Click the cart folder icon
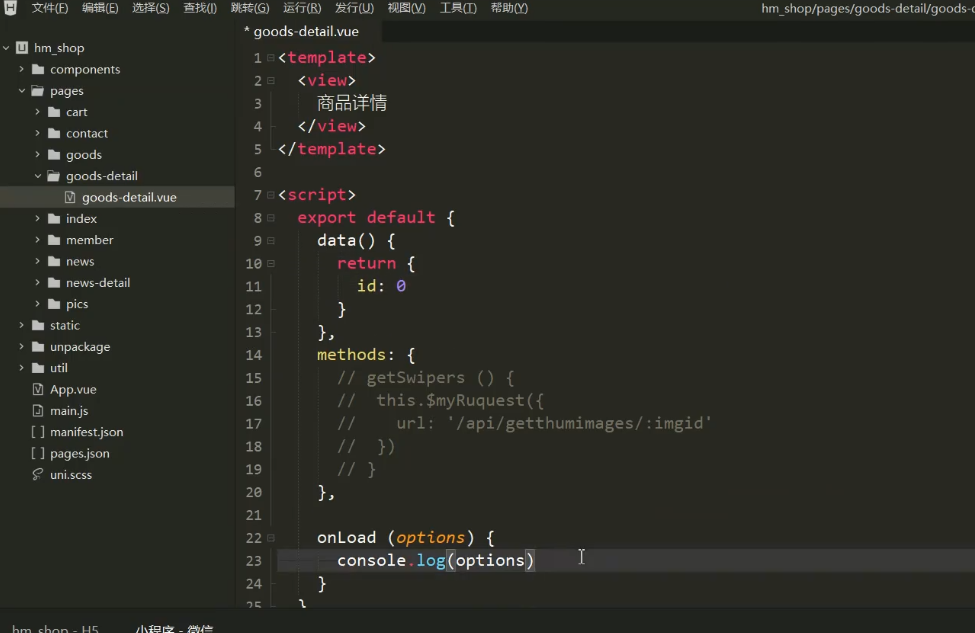Viewport: 975px width, 633px height. (x=54, y=112)
